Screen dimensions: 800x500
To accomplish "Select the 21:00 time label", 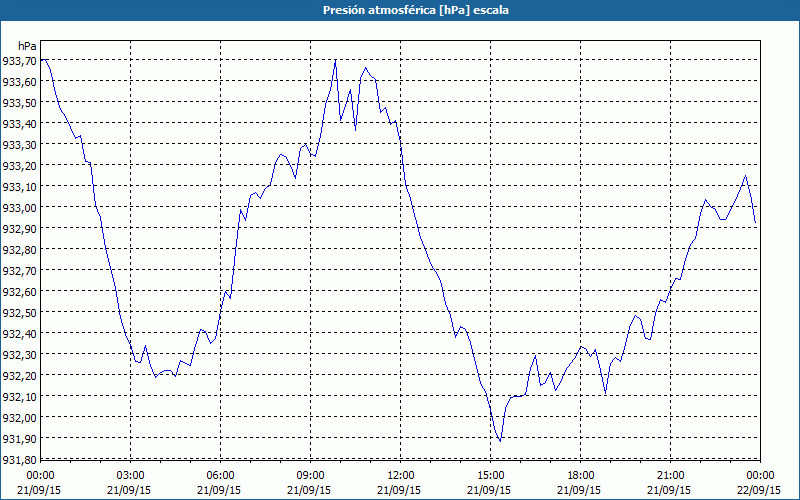I will click(670, 476).
